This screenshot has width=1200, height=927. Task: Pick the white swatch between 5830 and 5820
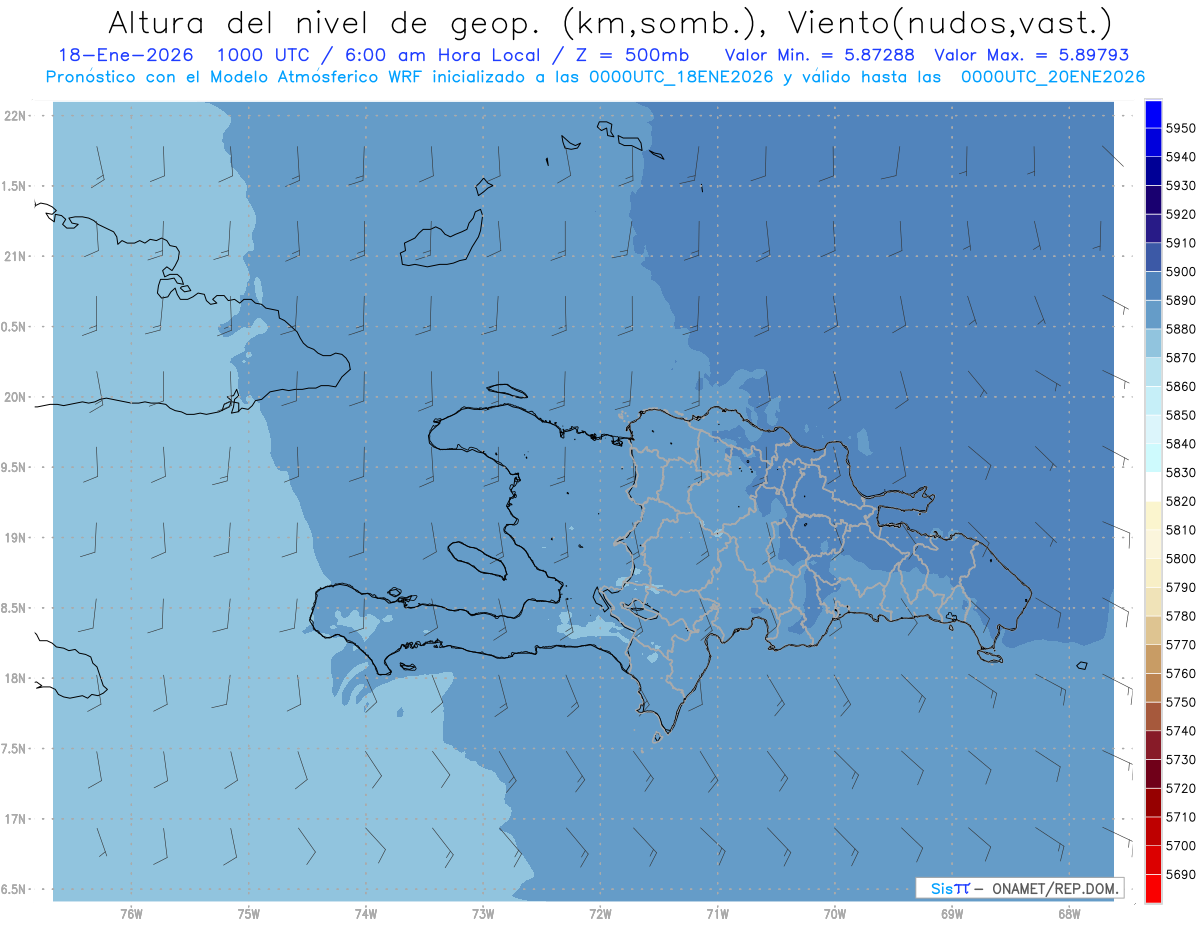pyautogui.click(x=1153, y=487)
